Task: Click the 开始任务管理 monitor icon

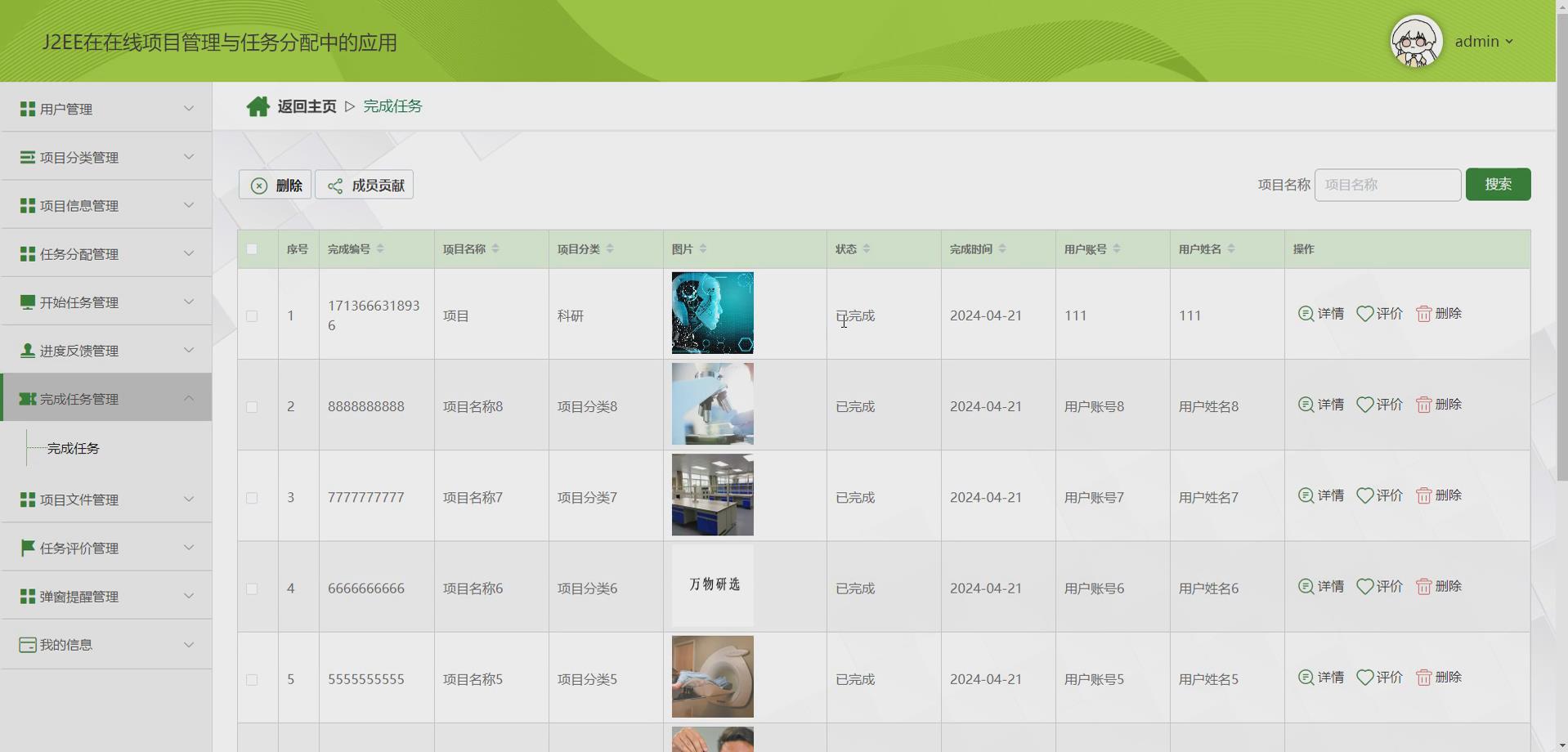Action: tap(28, 302)
